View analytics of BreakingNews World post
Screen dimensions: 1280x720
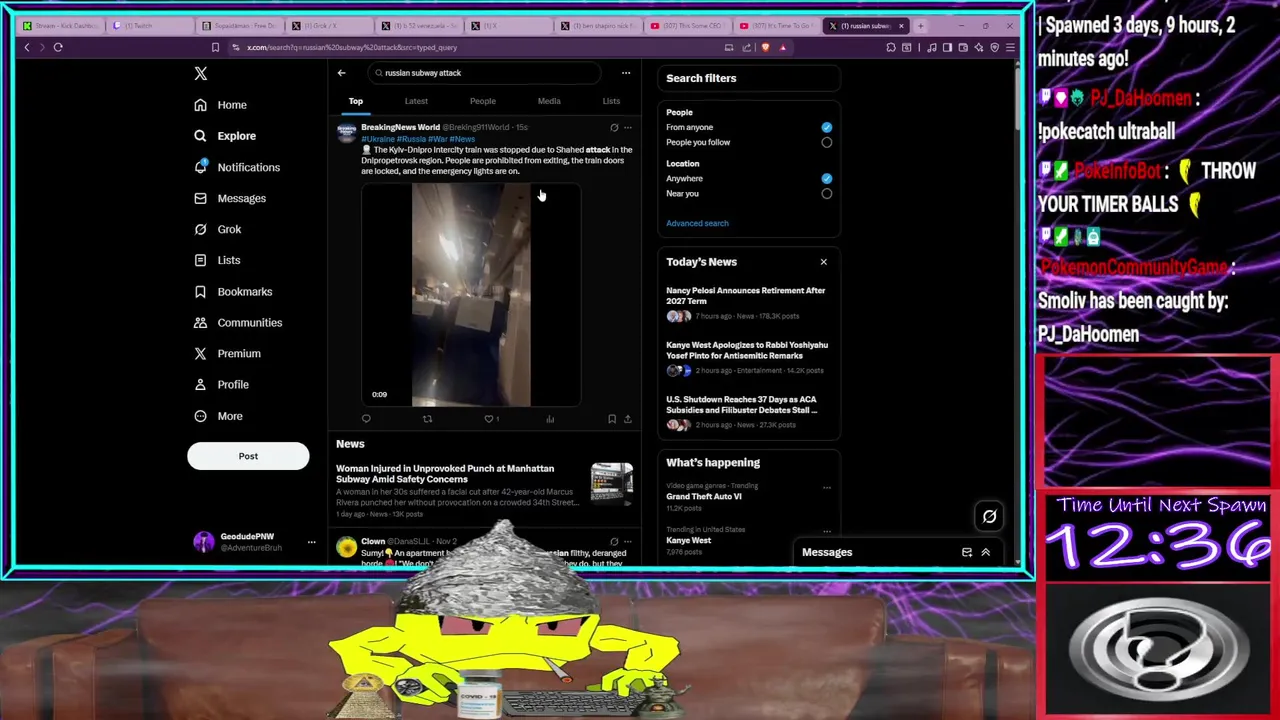(x=550, y=419)
